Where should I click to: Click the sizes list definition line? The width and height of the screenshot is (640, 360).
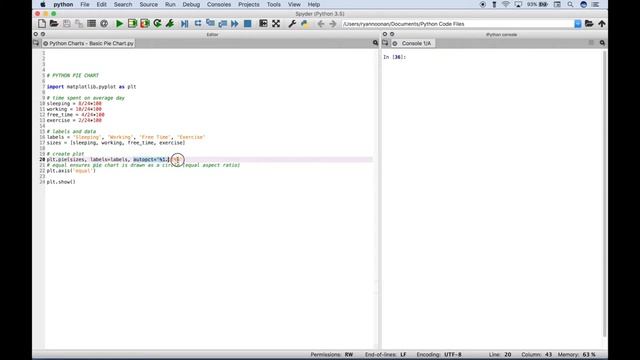116,143
